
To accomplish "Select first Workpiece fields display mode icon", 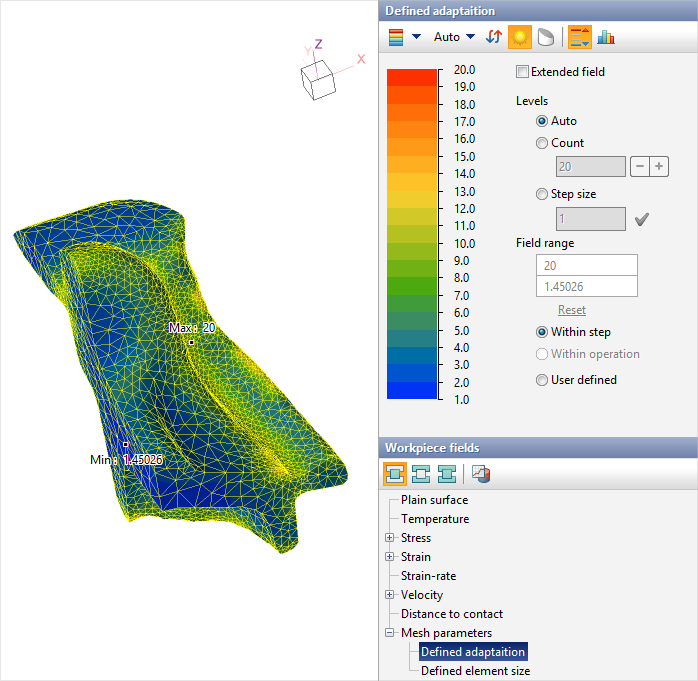I will point(395,473).
